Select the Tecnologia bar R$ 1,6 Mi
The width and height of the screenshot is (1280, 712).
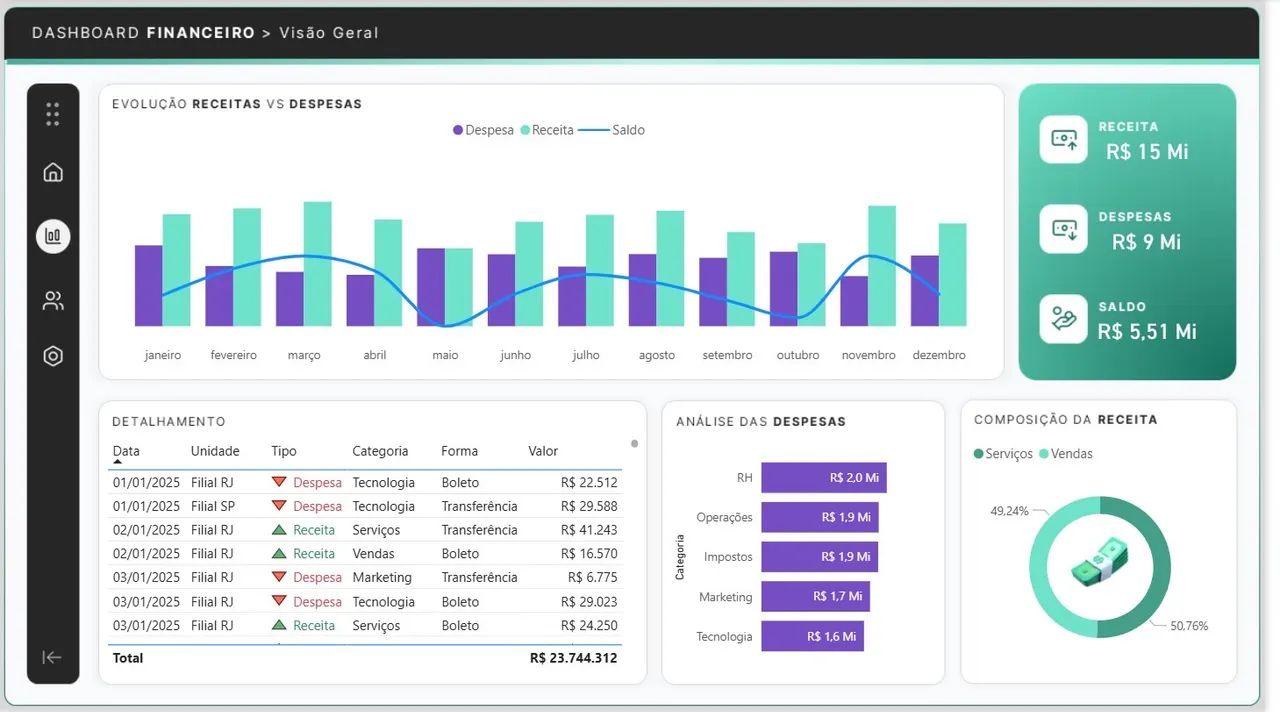coord(812,636)
